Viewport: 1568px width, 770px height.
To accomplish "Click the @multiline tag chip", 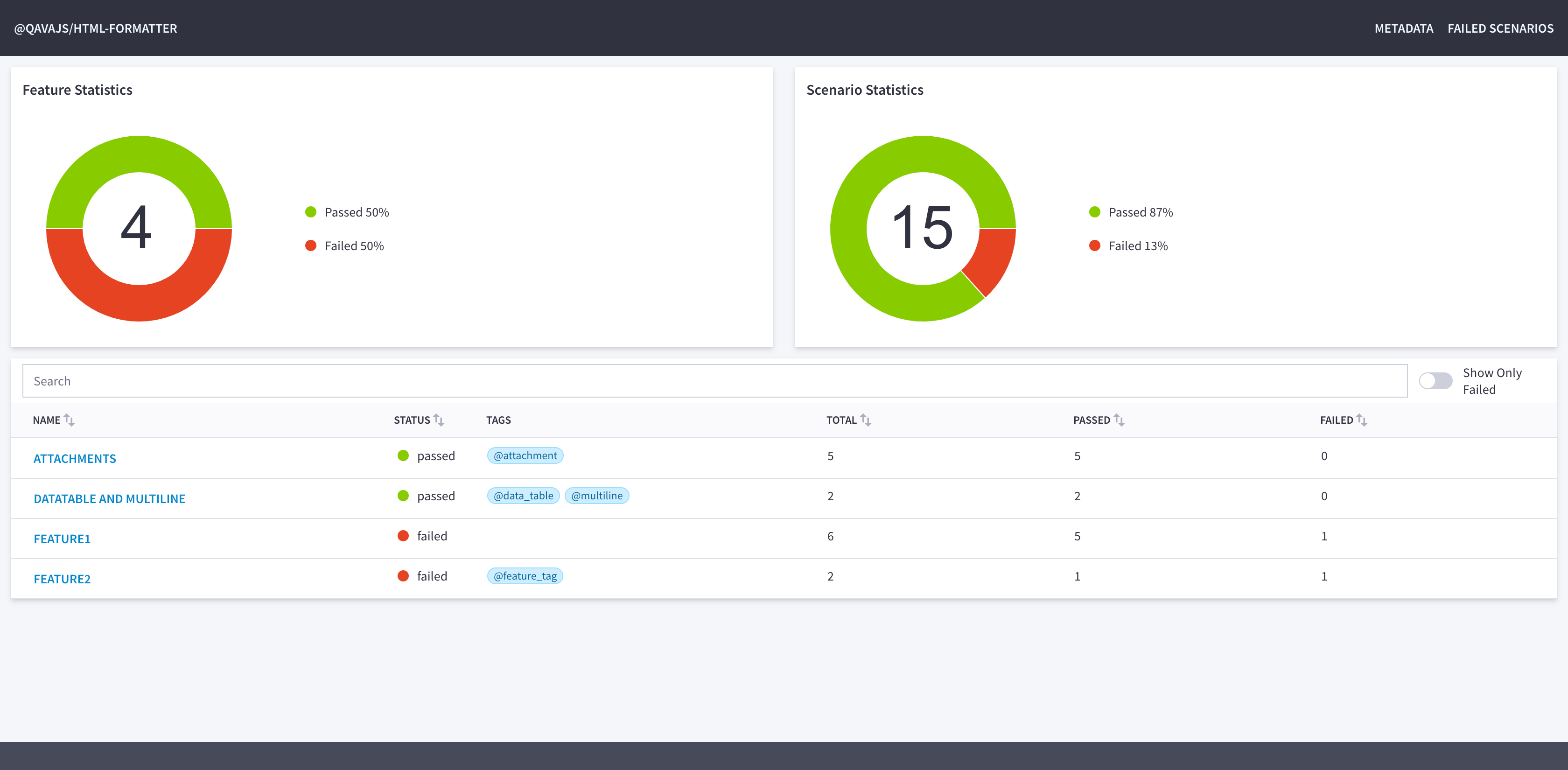I will (x=596, y=496).
